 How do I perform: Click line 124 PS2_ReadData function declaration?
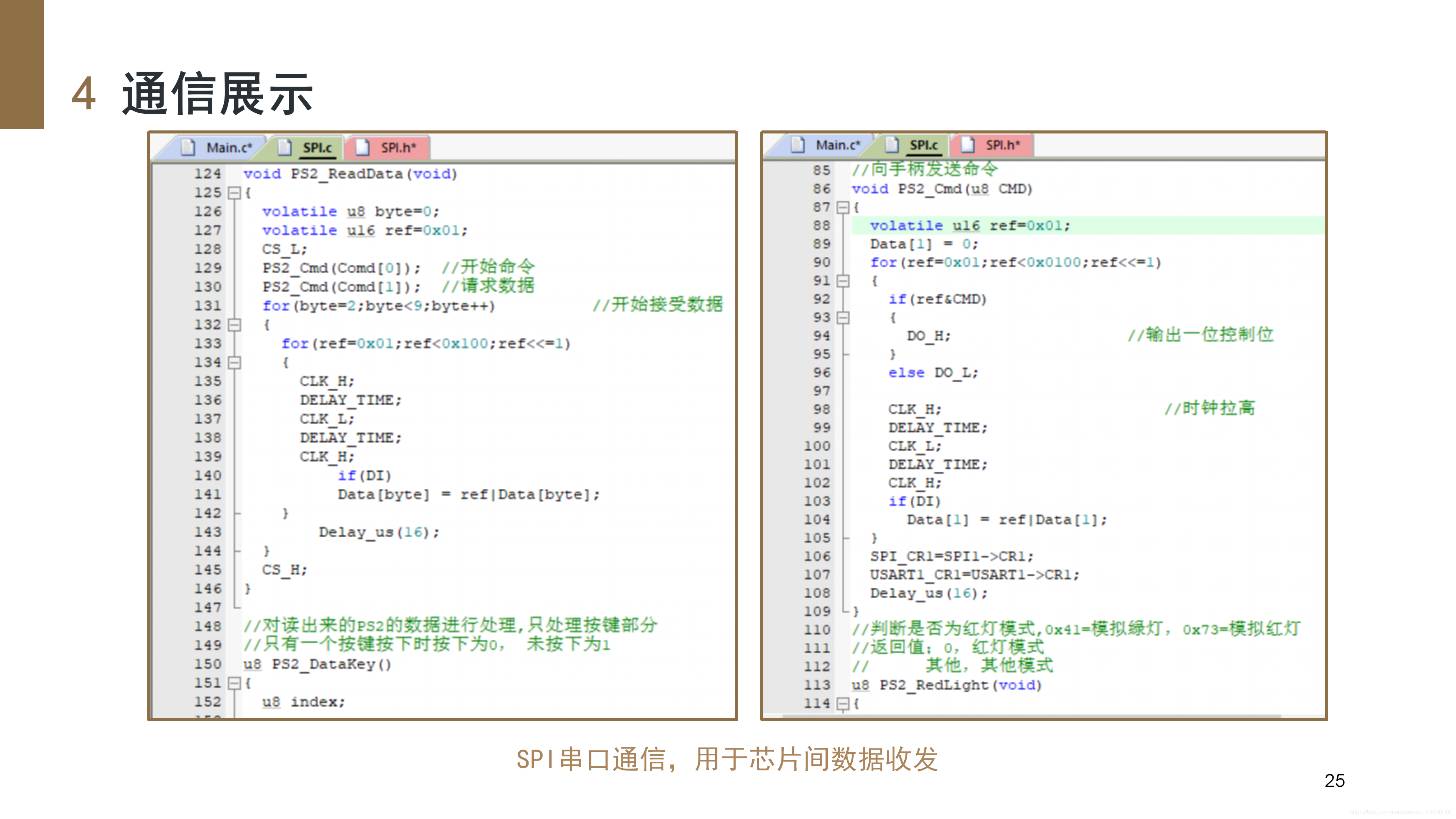(x=350, y=174)
